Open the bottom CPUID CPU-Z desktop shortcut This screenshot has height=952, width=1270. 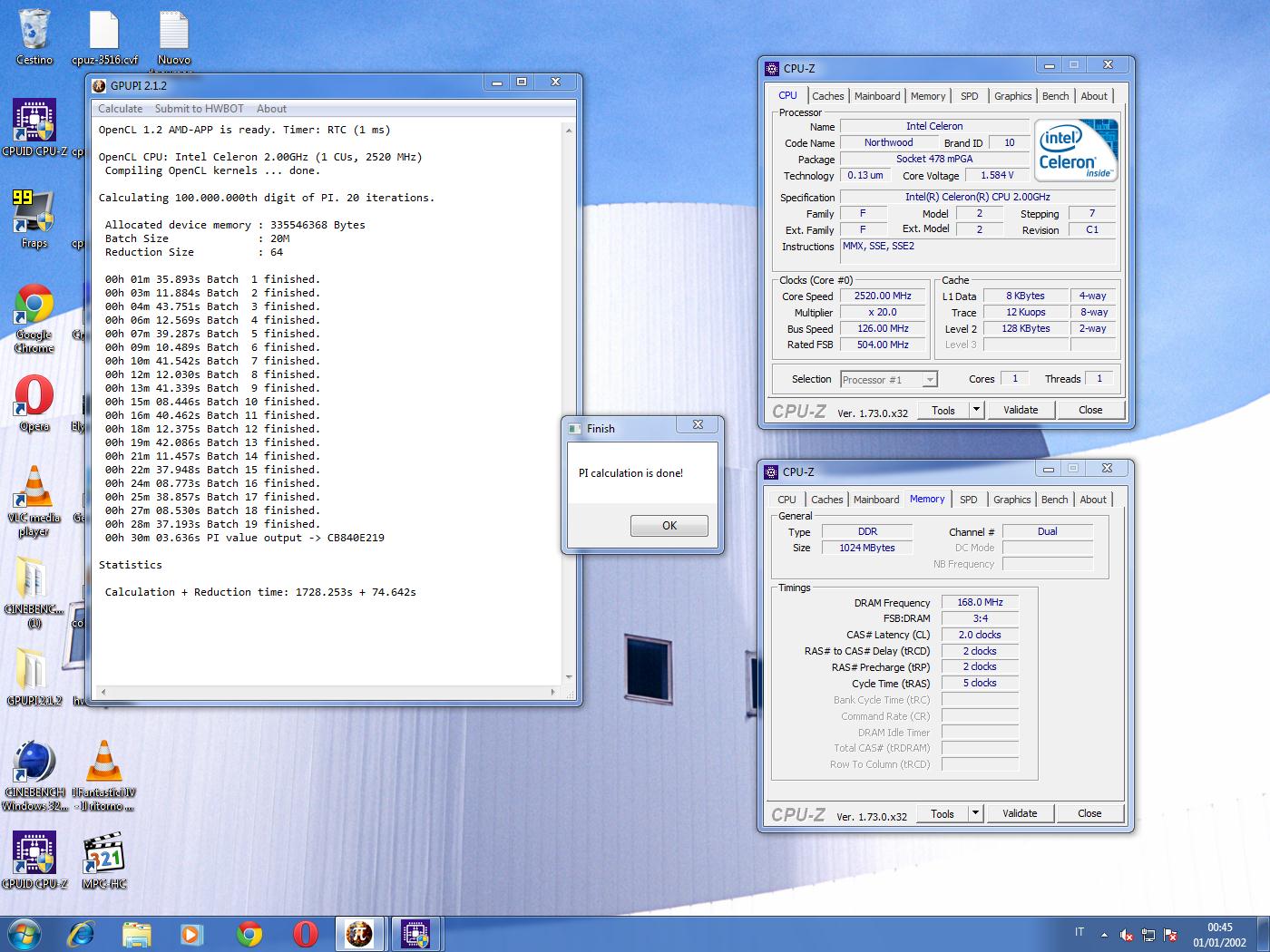pyautogui.click(x=34, y=860)
